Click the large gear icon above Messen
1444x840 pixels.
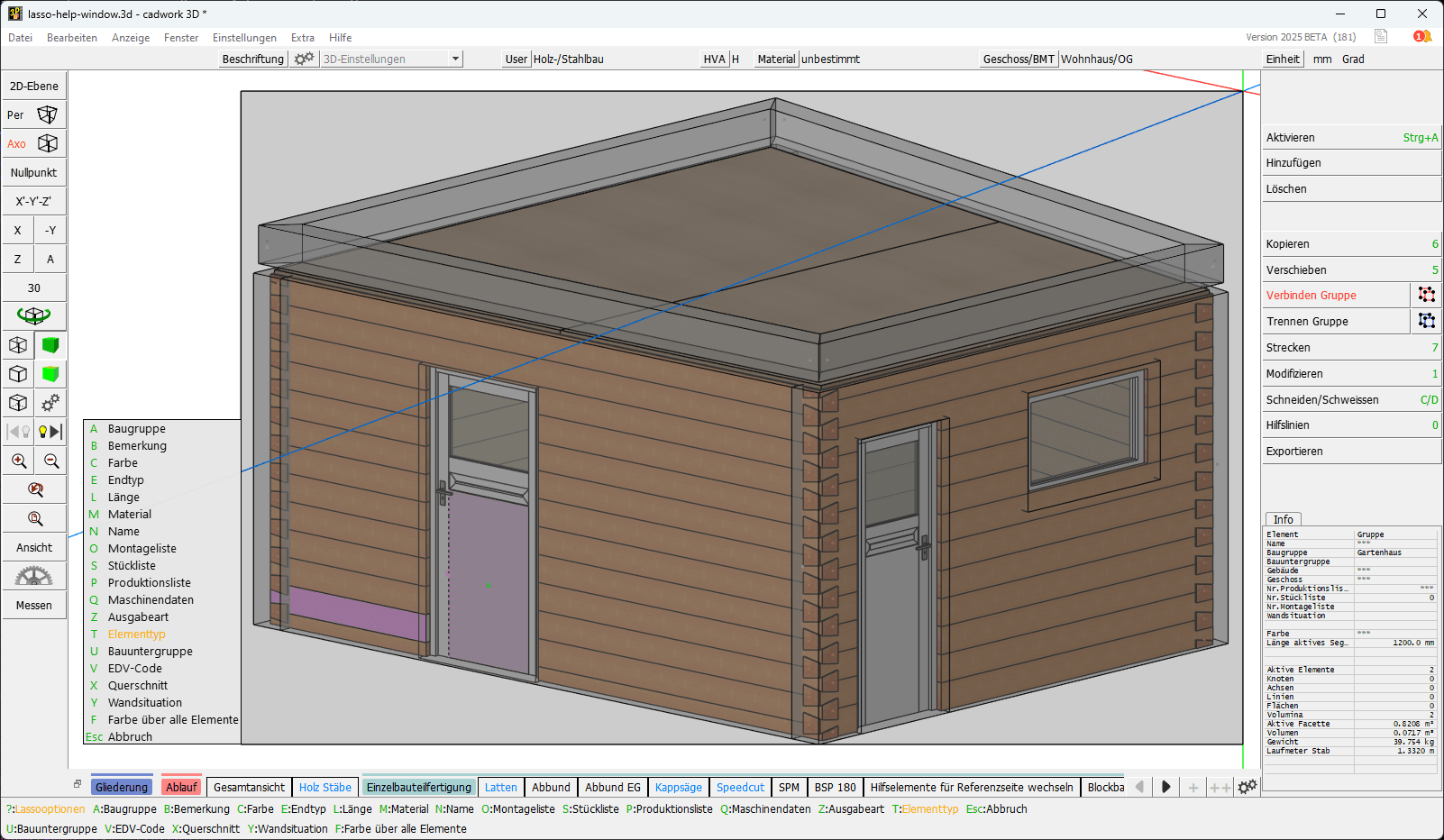pyautogui.click(x=34, y=576)
